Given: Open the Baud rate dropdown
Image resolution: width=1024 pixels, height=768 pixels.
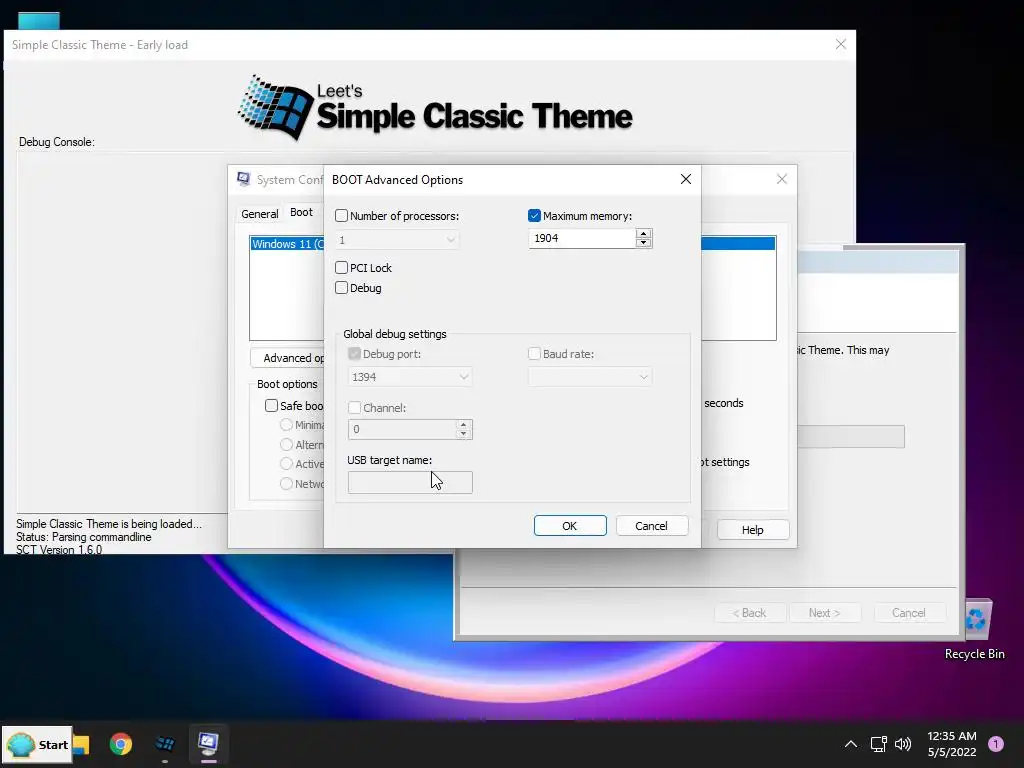Looking at the screenshot, I should pos(590,377).
